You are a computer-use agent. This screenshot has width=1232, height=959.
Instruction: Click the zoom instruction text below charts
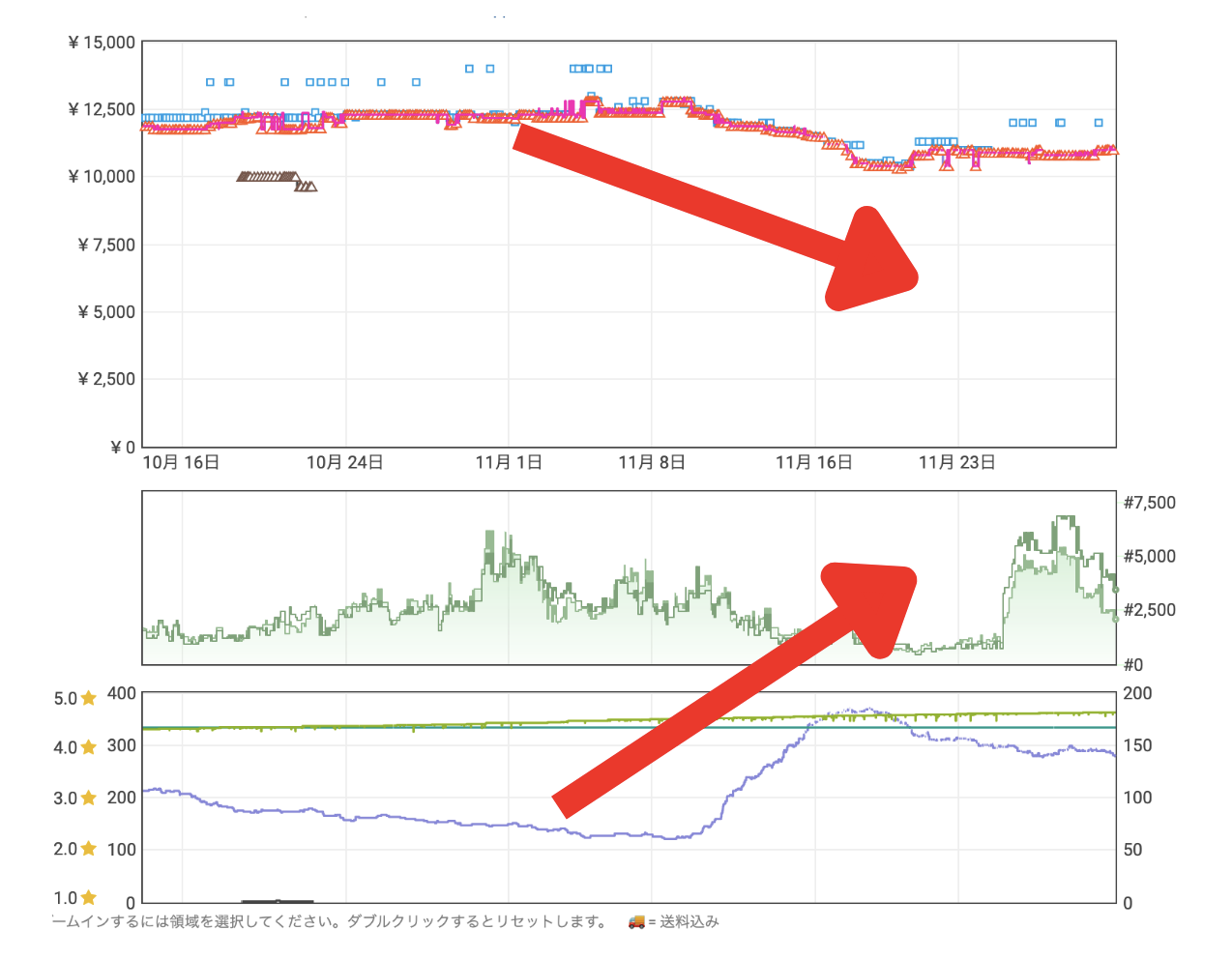(329, 922)
